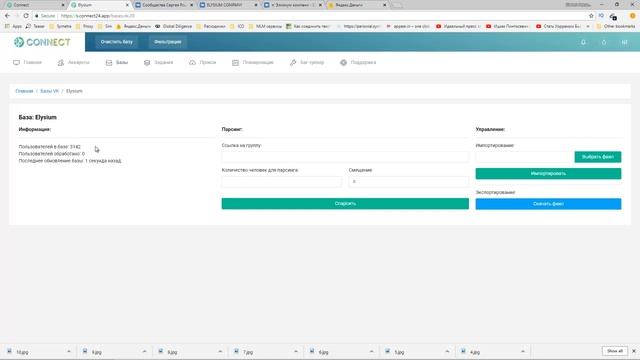640x360 pixels.
Task: Expand options for 7.jpg download
Action: click(296, 351)
